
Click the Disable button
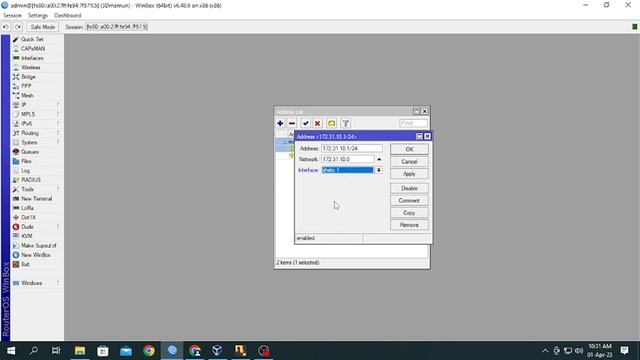tap(409, 188)
